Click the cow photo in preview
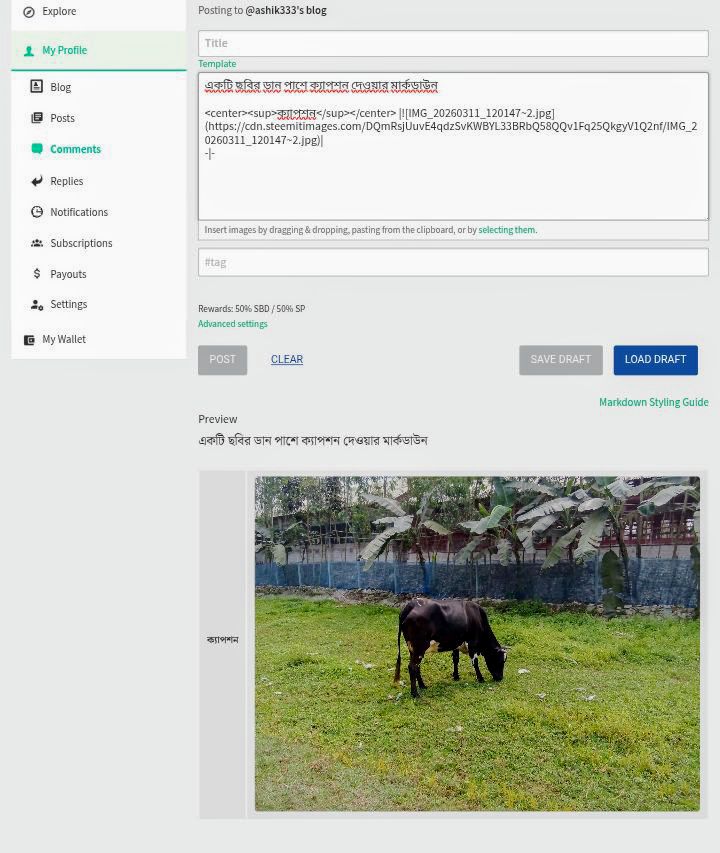The image size is (720, 853). 477,644
